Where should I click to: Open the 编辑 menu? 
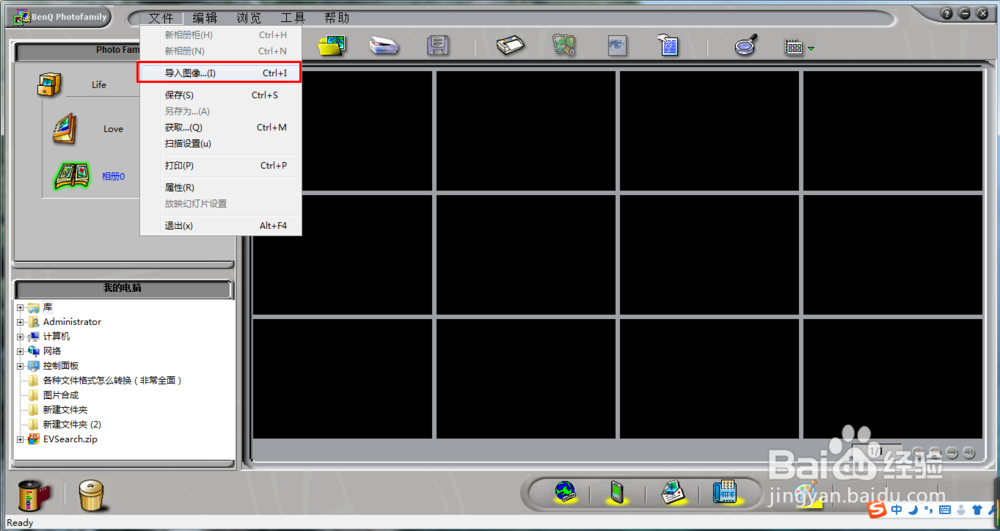tap(205, 18)
